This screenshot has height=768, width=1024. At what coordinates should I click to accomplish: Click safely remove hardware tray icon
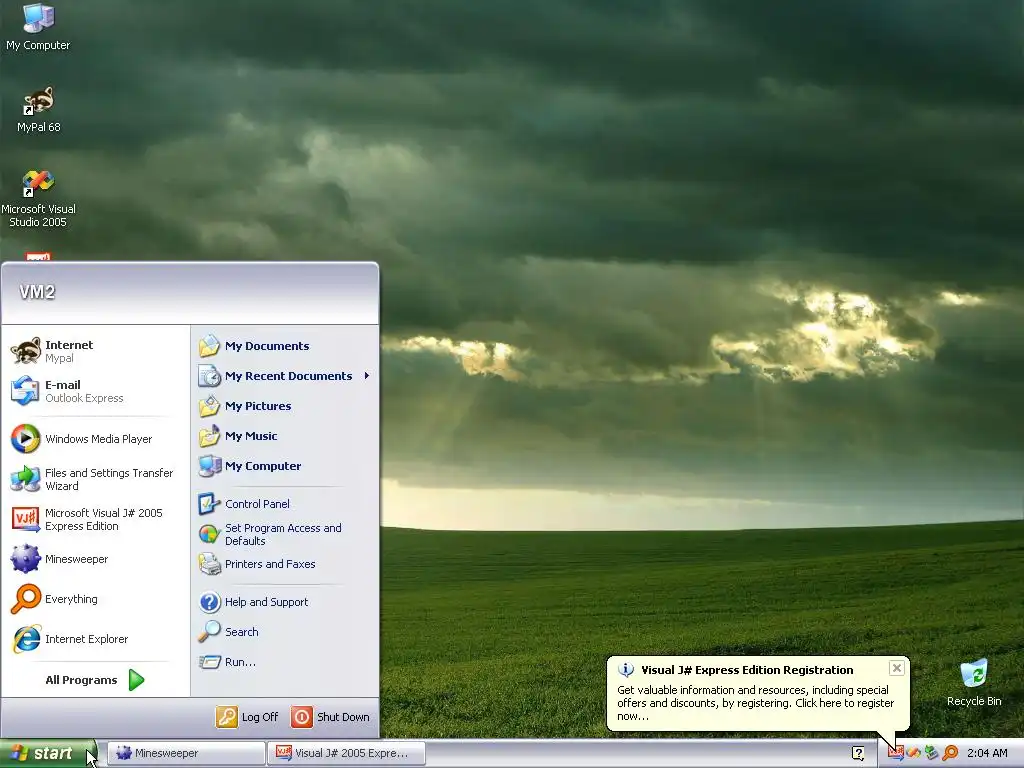932,753
